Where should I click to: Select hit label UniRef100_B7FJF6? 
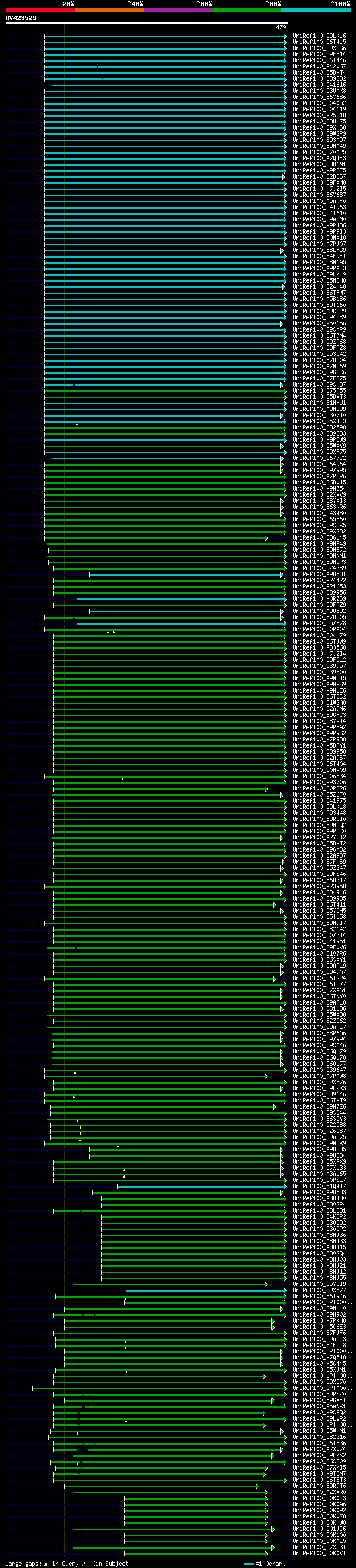tap(319, 1332)
